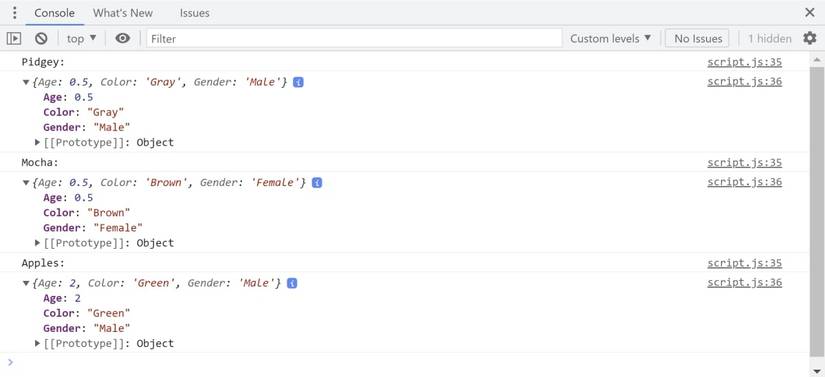
Task: Open script.js:35 link for Mocha
Action: 744,162
